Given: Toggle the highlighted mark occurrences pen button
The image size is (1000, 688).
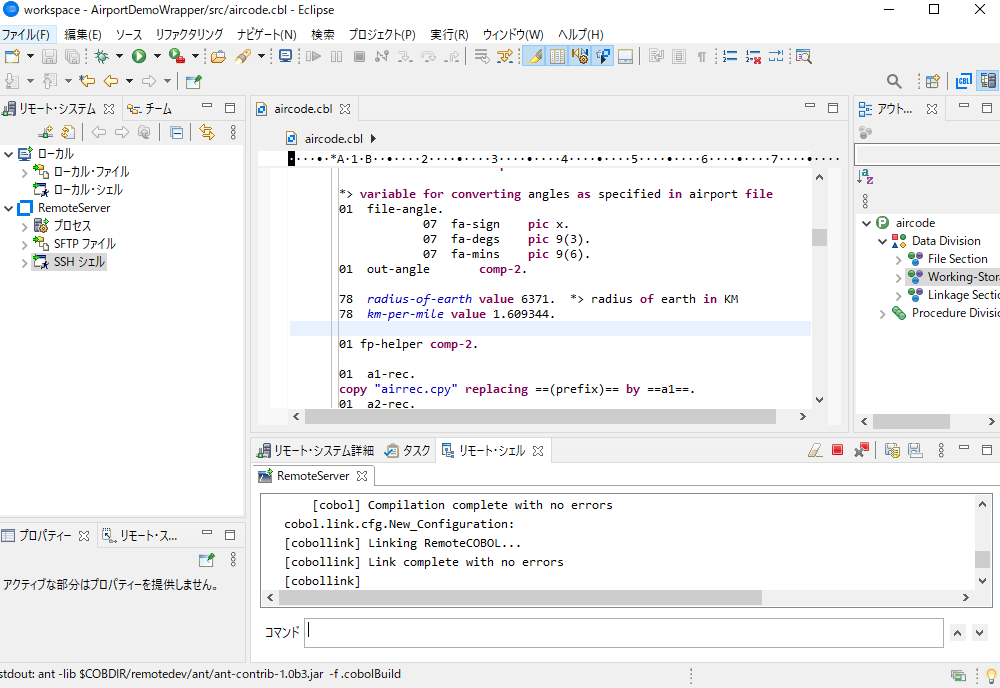Looking at the screenshot, I should pos(534,57).
